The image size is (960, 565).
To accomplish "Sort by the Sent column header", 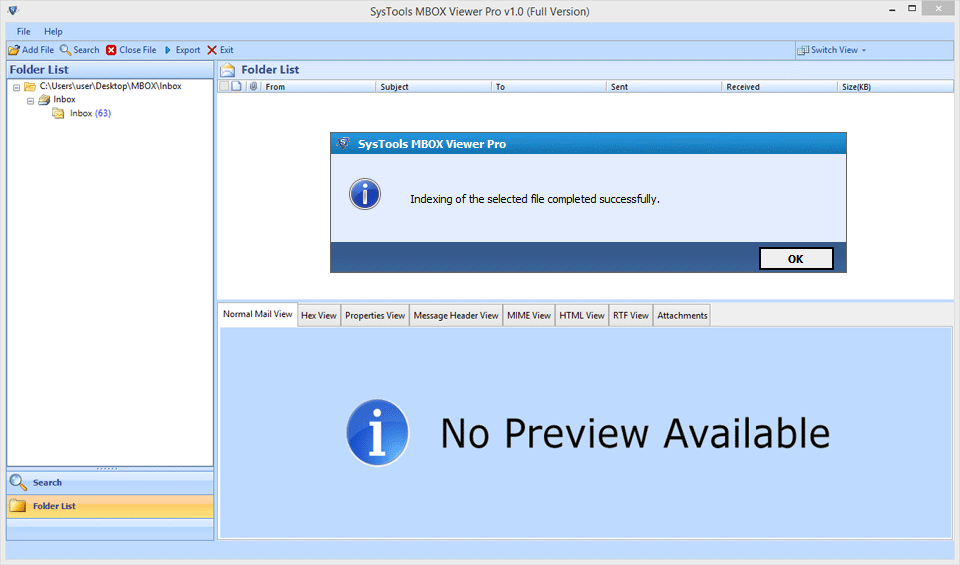I will tap(664, 87).
